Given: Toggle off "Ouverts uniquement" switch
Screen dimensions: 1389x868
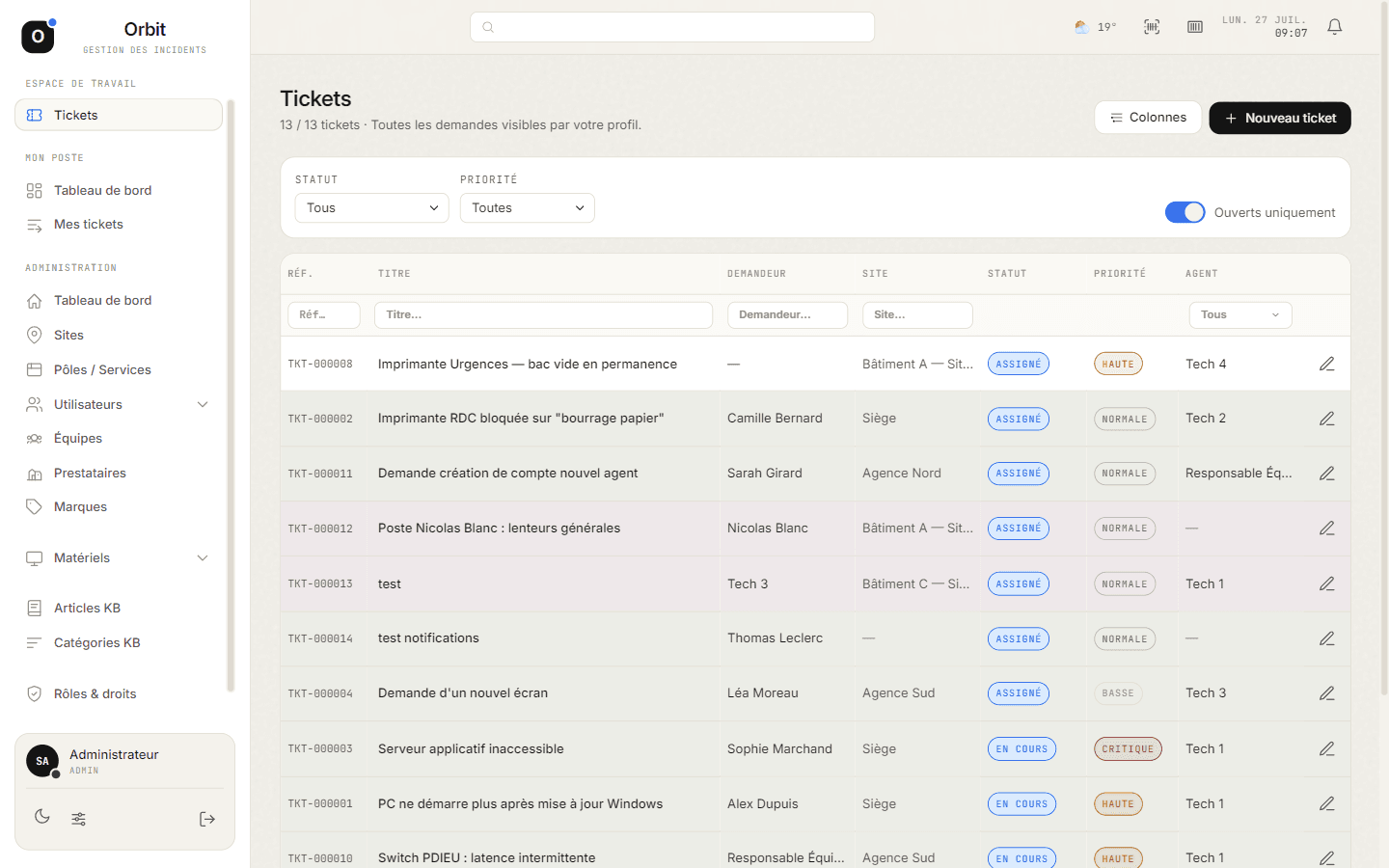Looking at the screenshot, I should (x=1185, y=212).
